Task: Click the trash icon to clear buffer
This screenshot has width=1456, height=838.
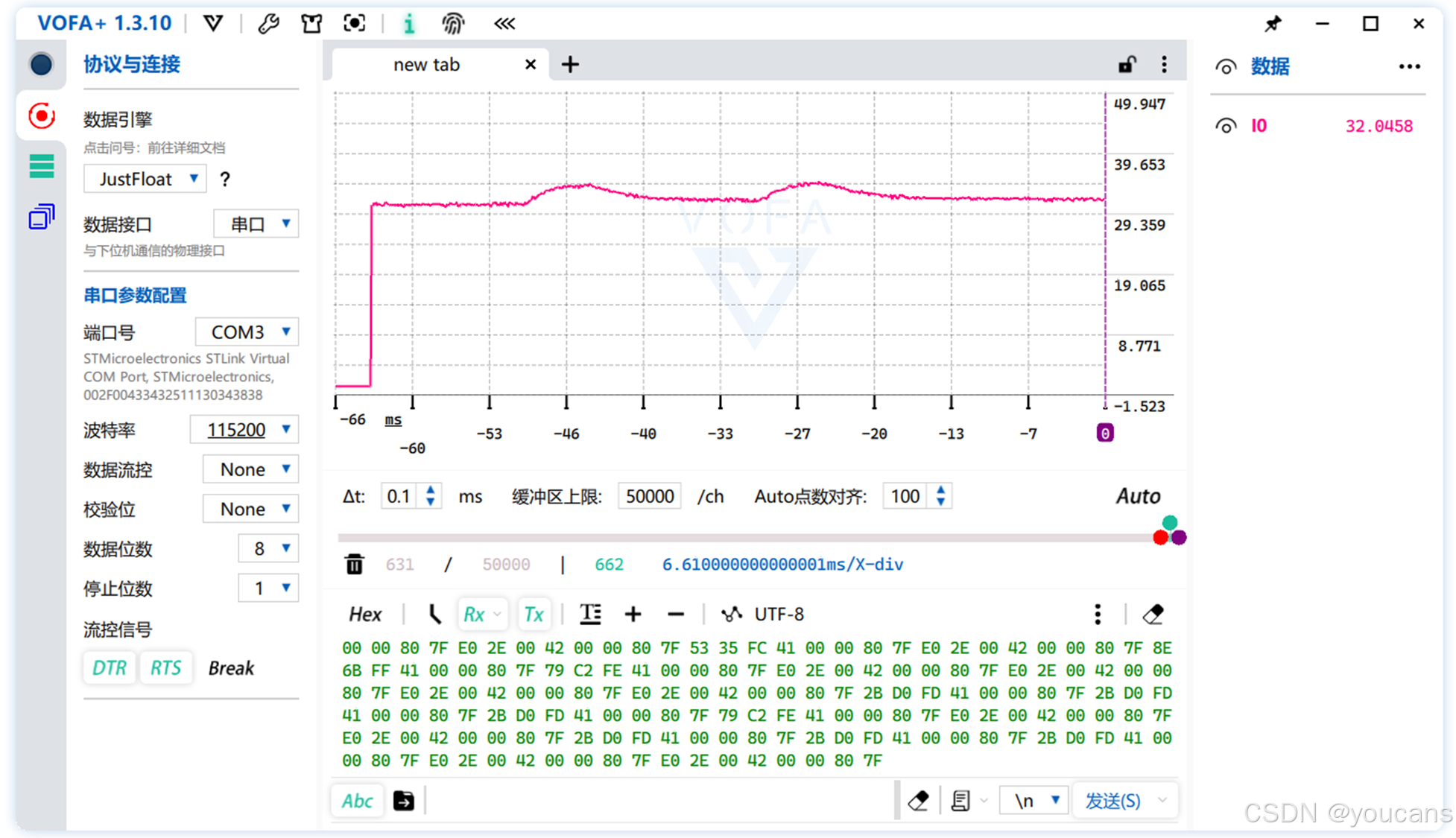Action: tap(355, 565)
